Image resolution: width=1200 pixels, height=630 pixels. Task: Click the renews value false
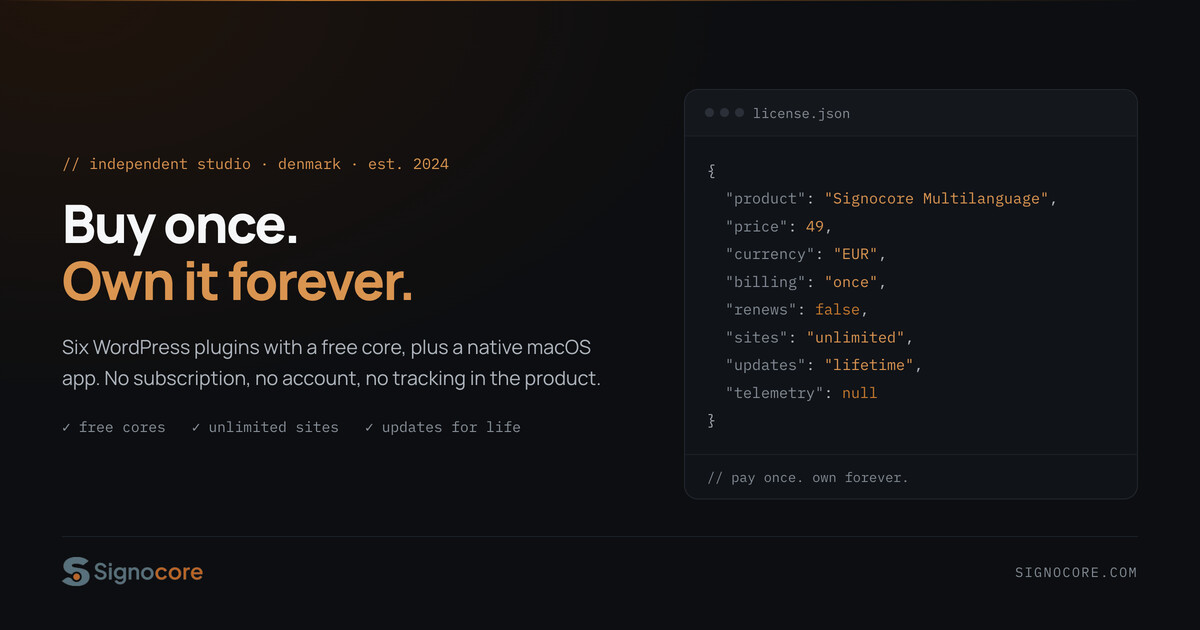(837, 310)
